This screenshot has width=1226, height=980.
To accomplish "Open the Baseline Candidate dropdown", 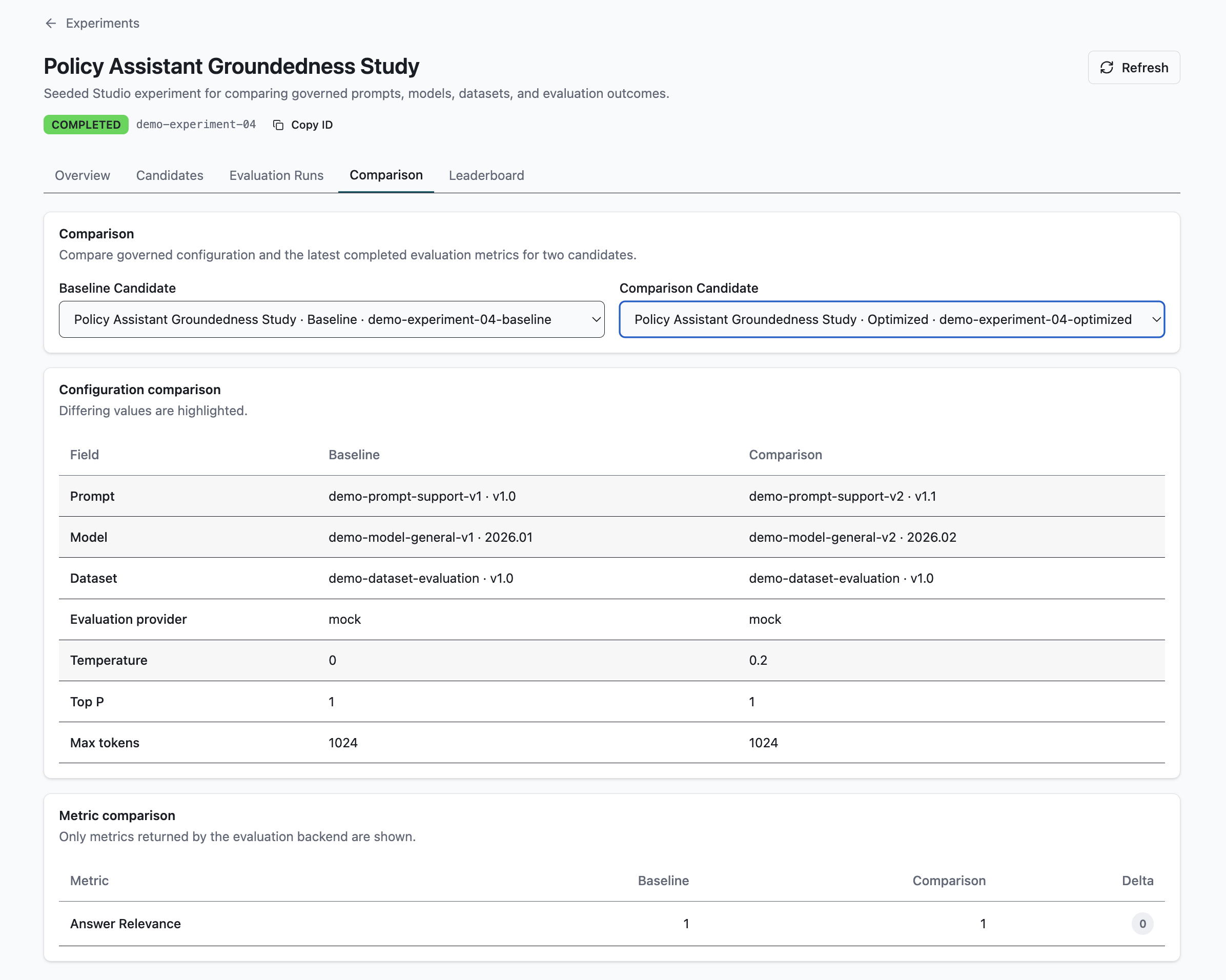I will pos(332,320).
